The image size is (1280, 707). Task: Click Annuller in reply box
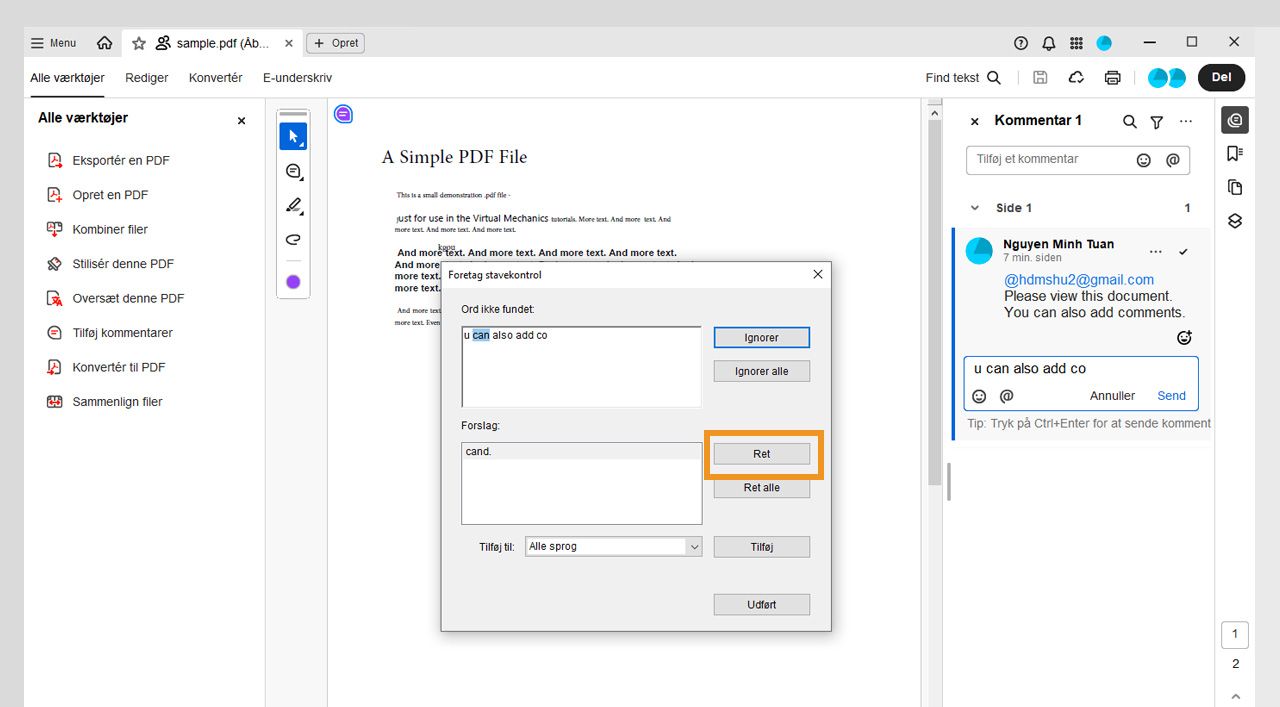point(1112,396)
